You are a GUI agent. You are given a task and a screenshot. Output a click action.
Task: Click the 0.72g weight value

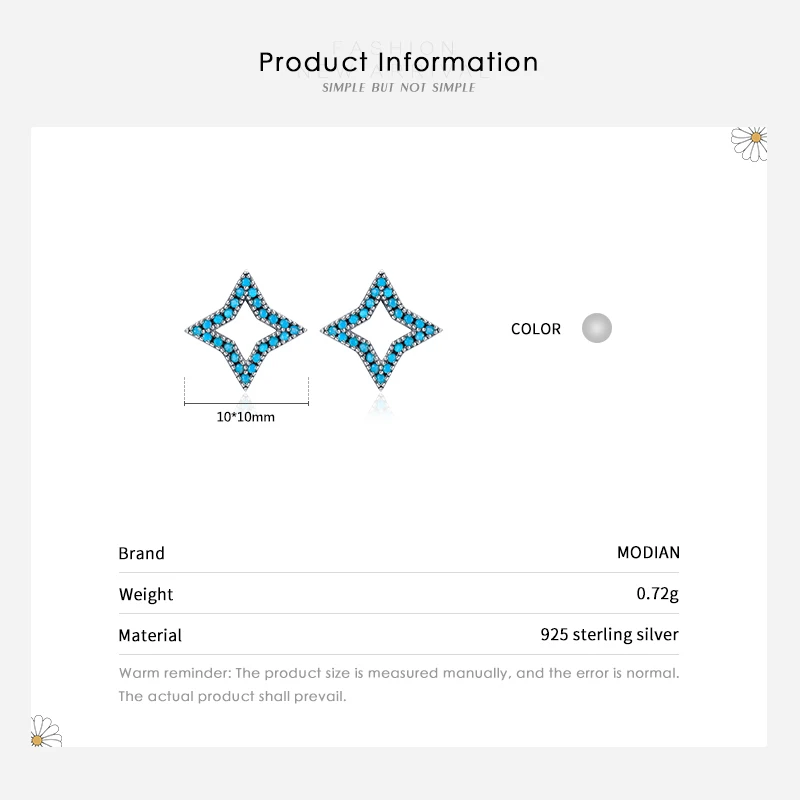(657, 594)
